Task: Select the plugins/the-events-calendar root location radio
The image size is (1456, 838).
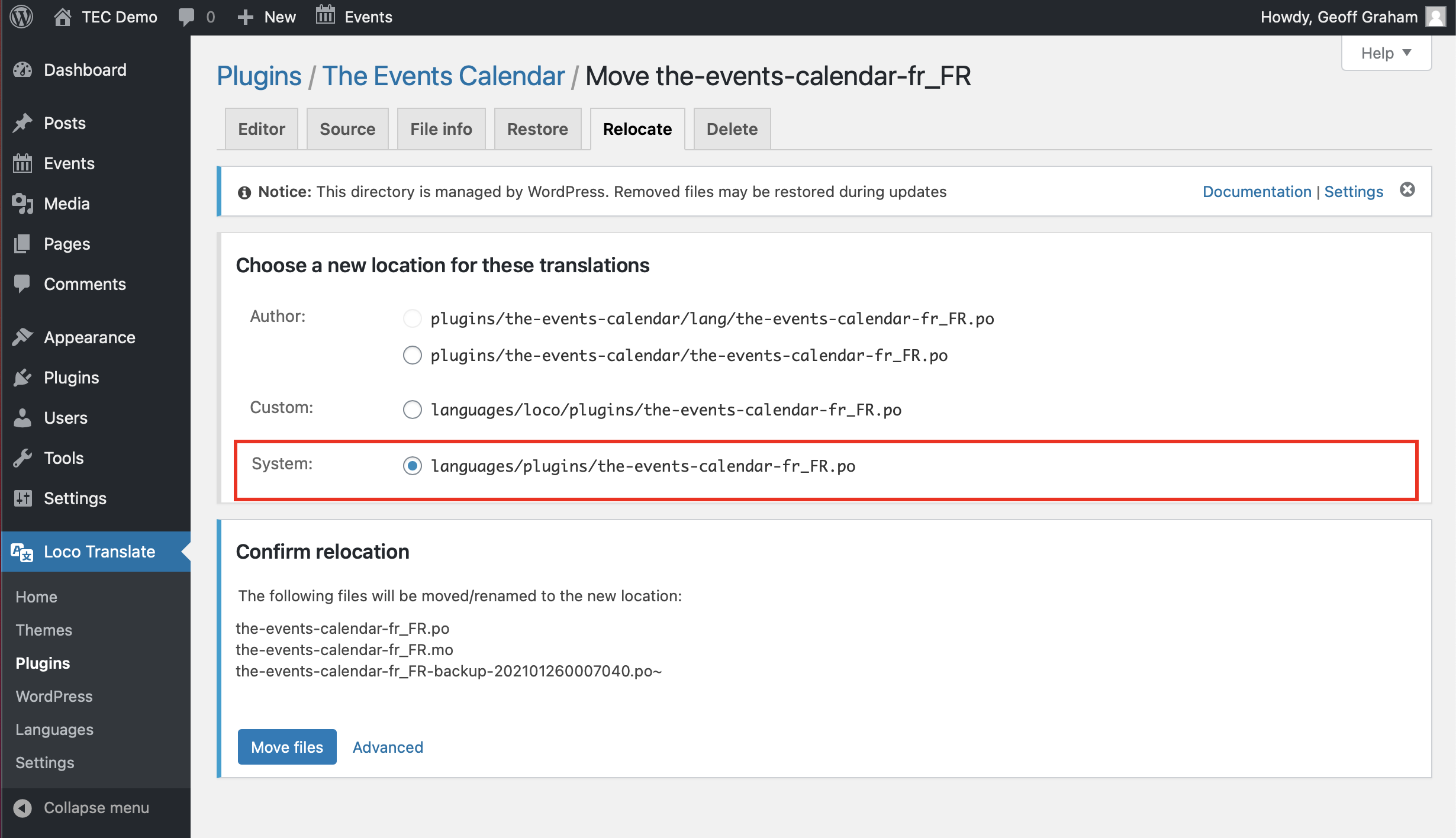Action: point(413,355)
